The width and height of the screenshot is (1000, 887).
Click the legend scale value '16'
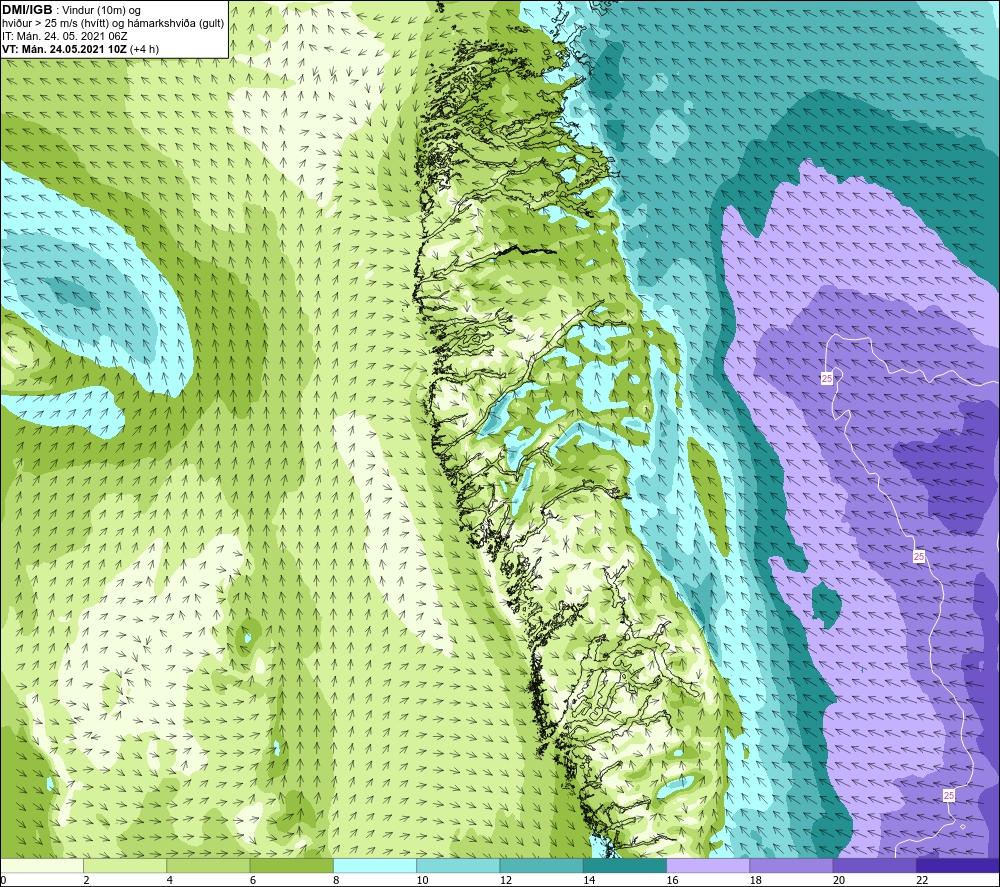pyautogui.click(x=672, y=880)
